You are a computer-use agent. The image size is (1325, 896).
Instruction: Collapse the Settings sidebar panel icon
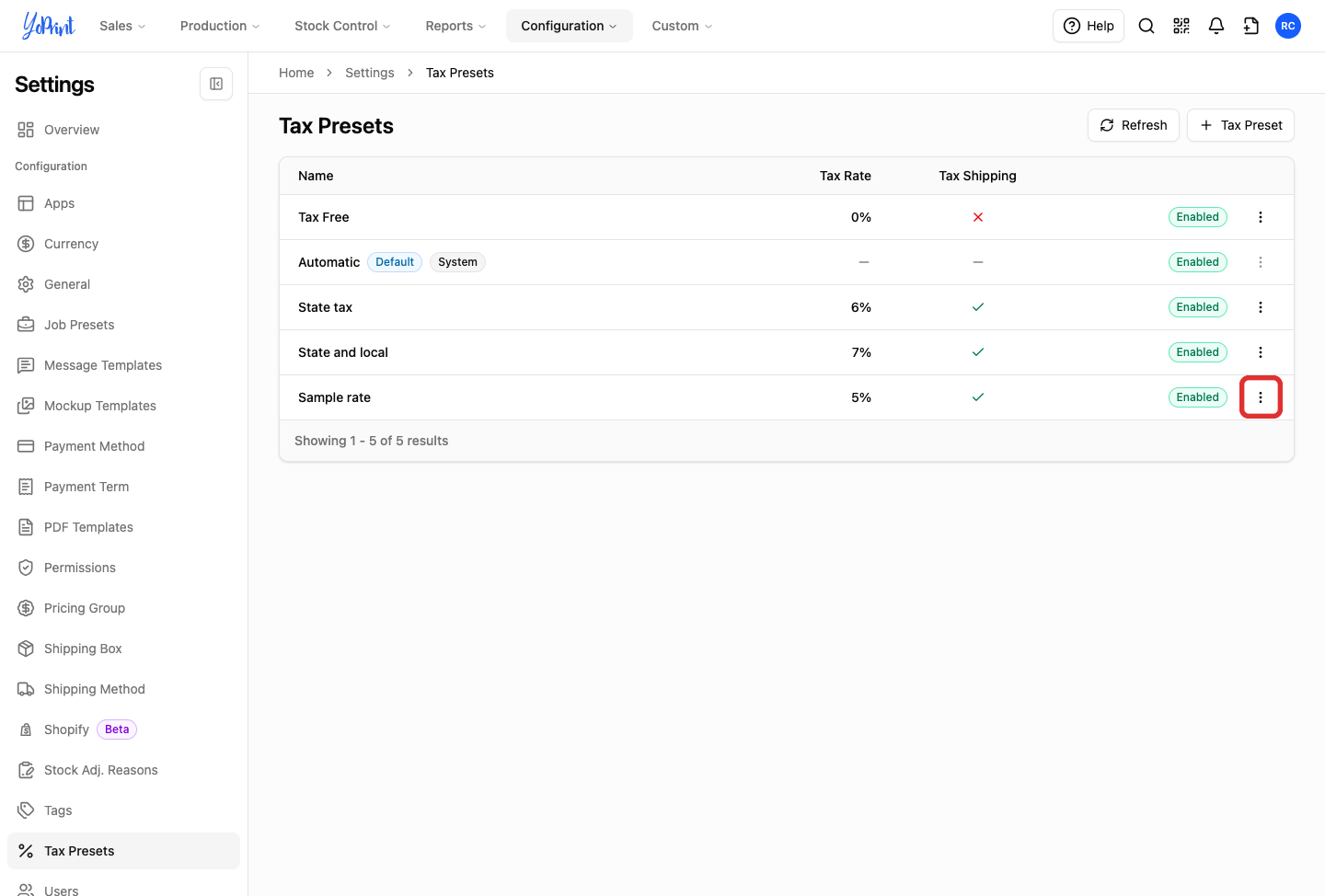[216, 84]
